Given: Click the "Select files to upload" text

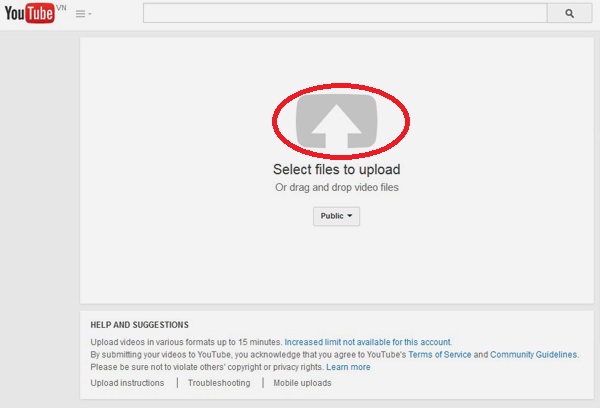Looking at the screenshot, I should tap(336, 170).
